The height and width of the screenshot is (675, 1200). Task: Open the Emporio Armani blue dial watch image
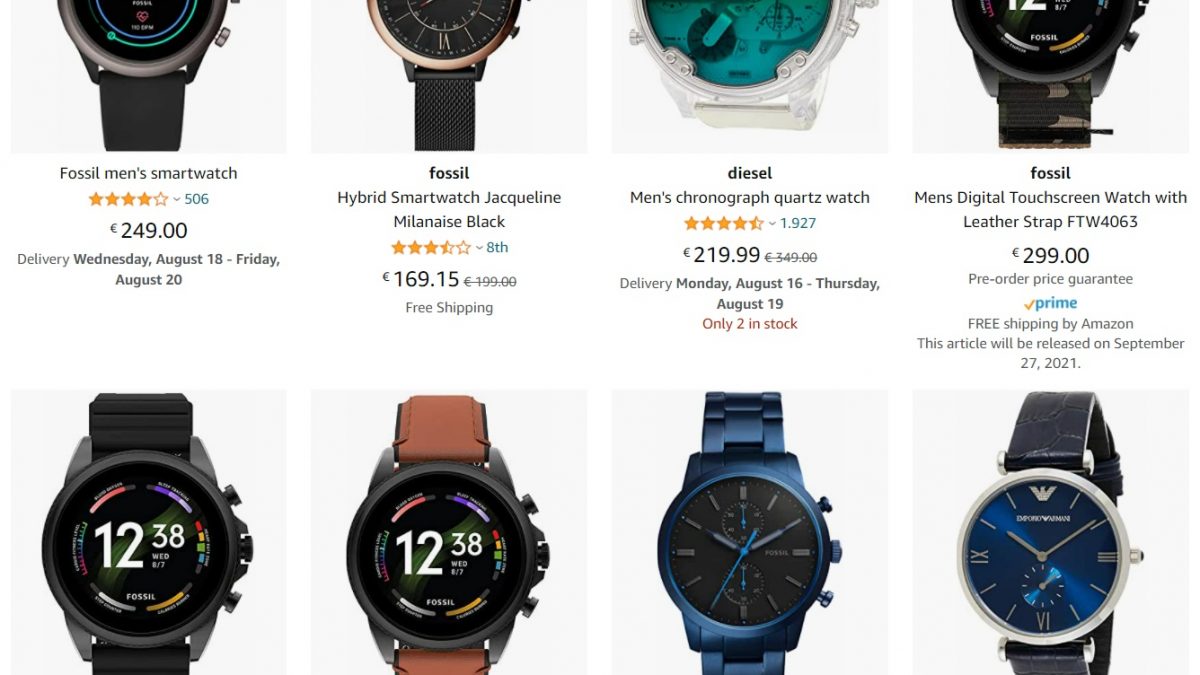(x=1050, y=533)
